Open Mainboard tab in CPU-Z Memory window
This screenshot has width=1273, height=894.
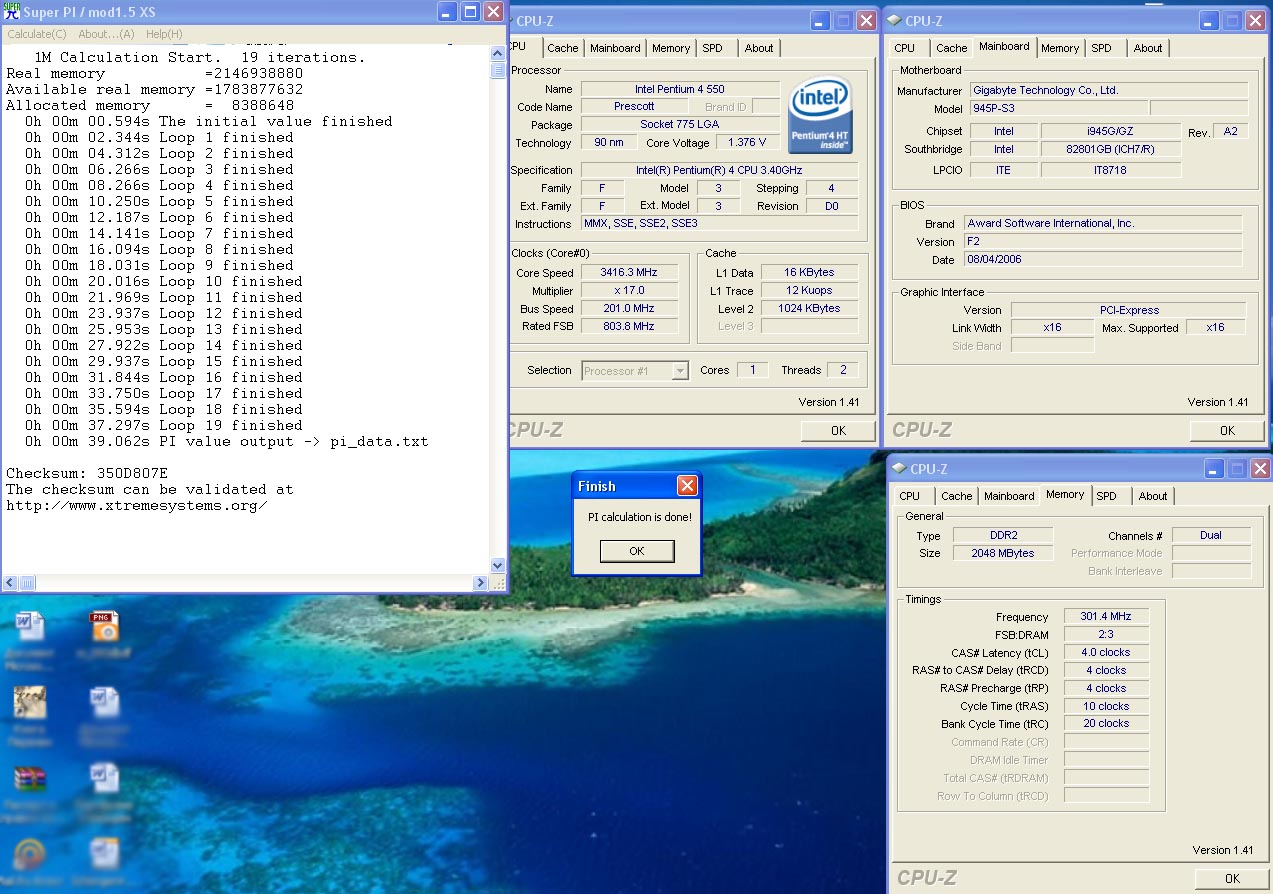point(1009,496)
